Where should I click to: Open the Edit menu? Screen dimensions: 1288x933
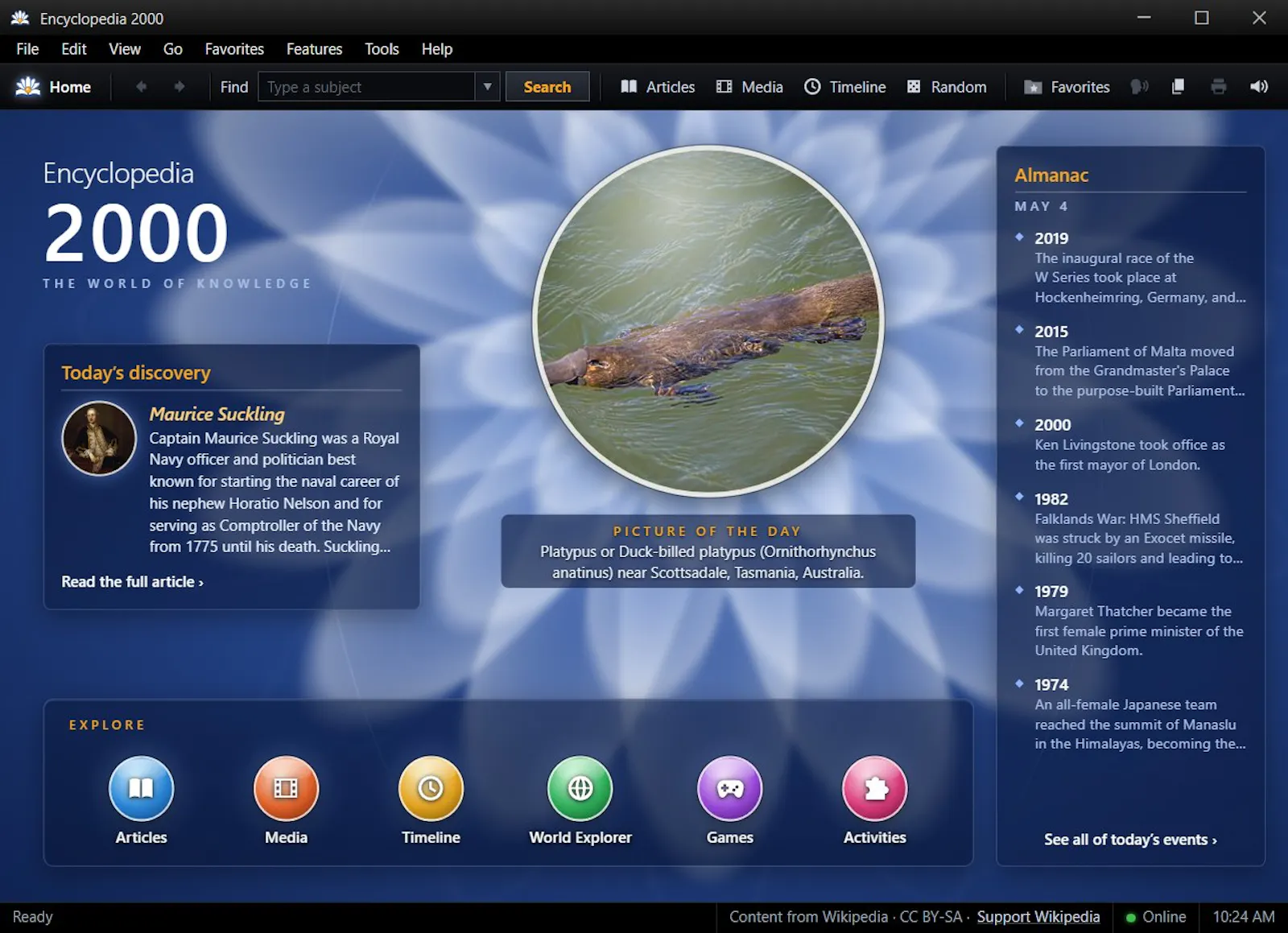[74, 49]
